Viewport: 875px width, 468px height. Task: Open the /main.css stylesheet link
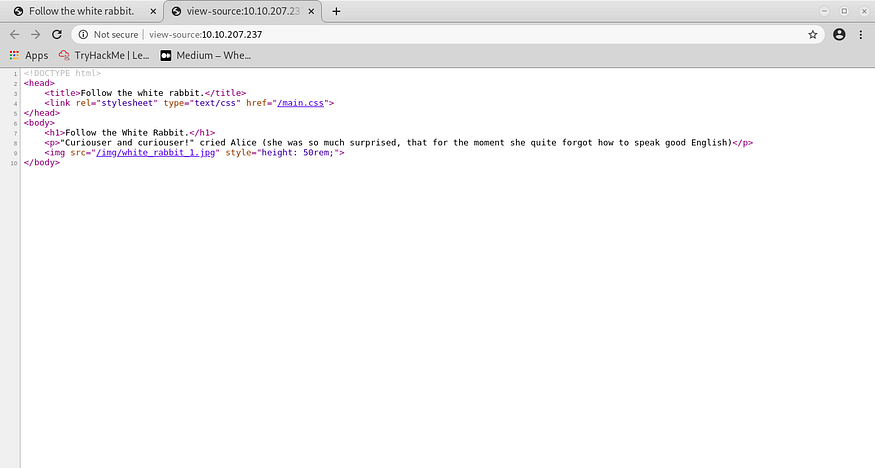[x=300, y=103]
